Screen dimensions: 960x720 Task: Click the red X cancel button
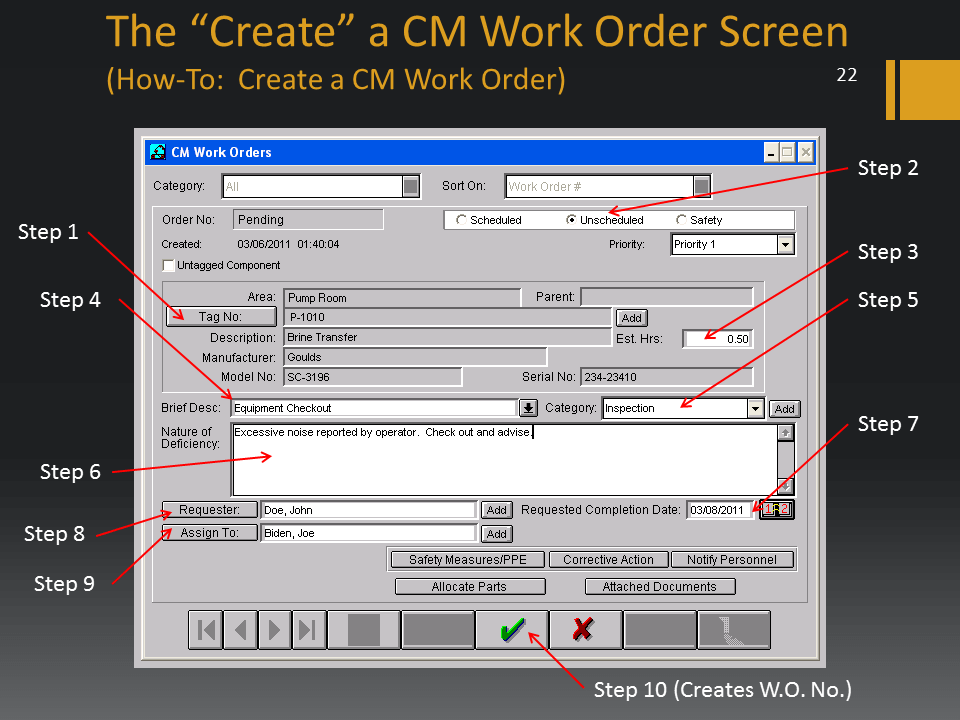[x=585, y=629]
